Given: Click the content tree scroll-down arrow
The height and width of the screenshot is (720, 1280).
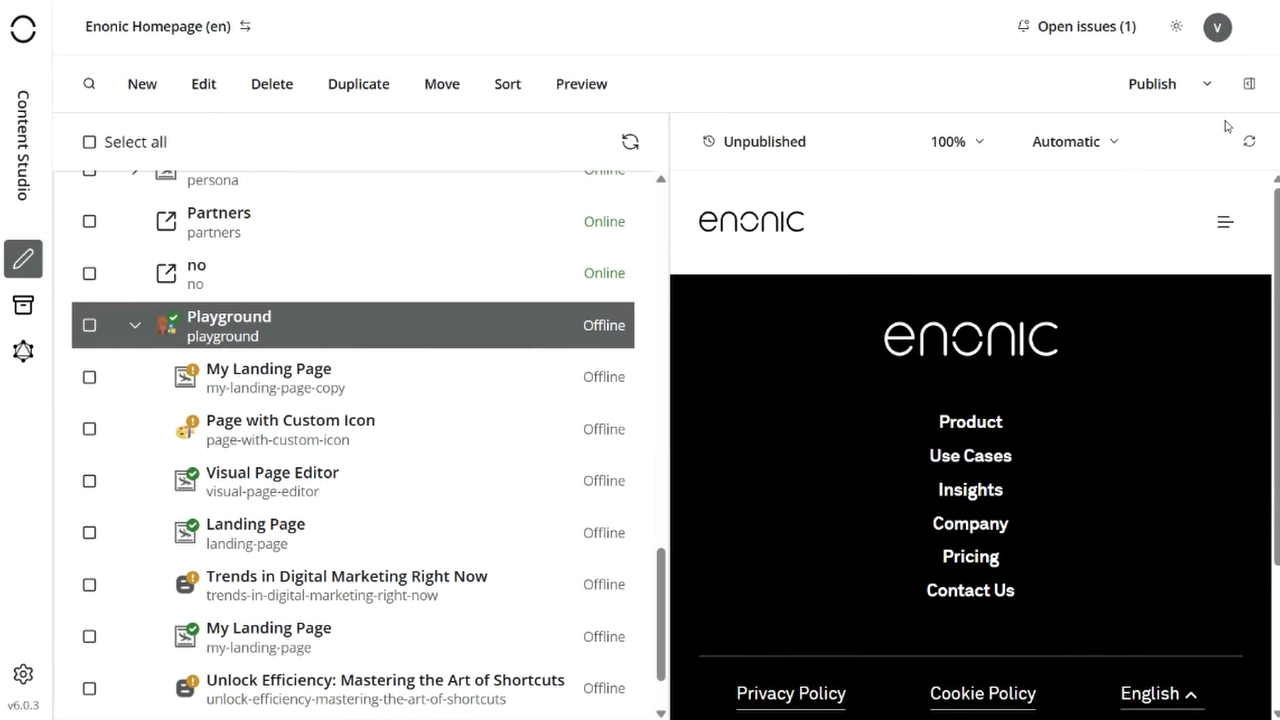Looking at the screenshot, I should [x=661, y=713].
